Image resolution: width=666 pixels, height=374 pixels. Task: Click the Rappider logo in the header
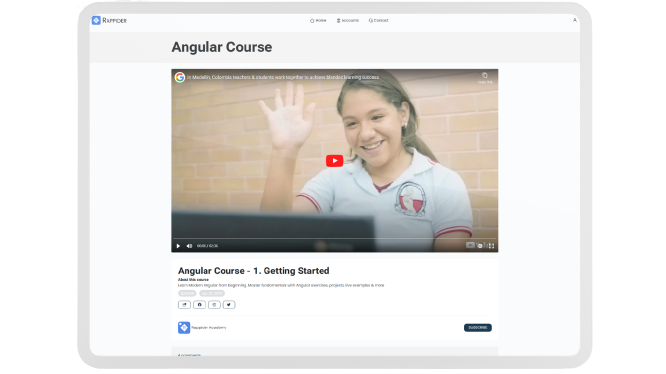tap(109, 20)
